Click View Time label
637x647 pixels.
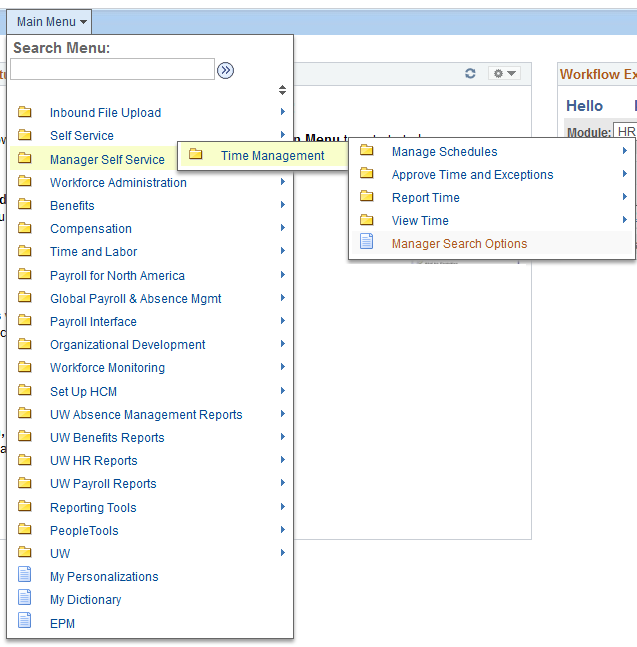coord(420,221)
